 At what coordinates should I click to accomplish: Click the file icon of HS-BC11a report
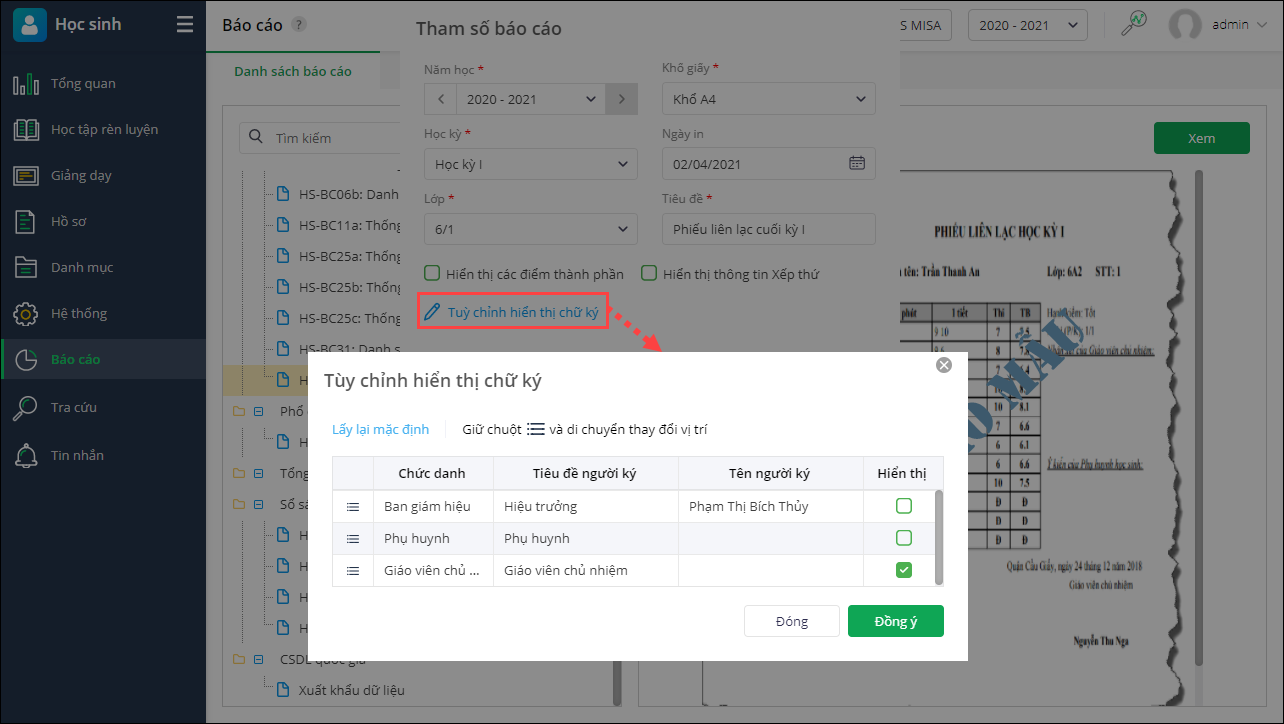[282, 226]
